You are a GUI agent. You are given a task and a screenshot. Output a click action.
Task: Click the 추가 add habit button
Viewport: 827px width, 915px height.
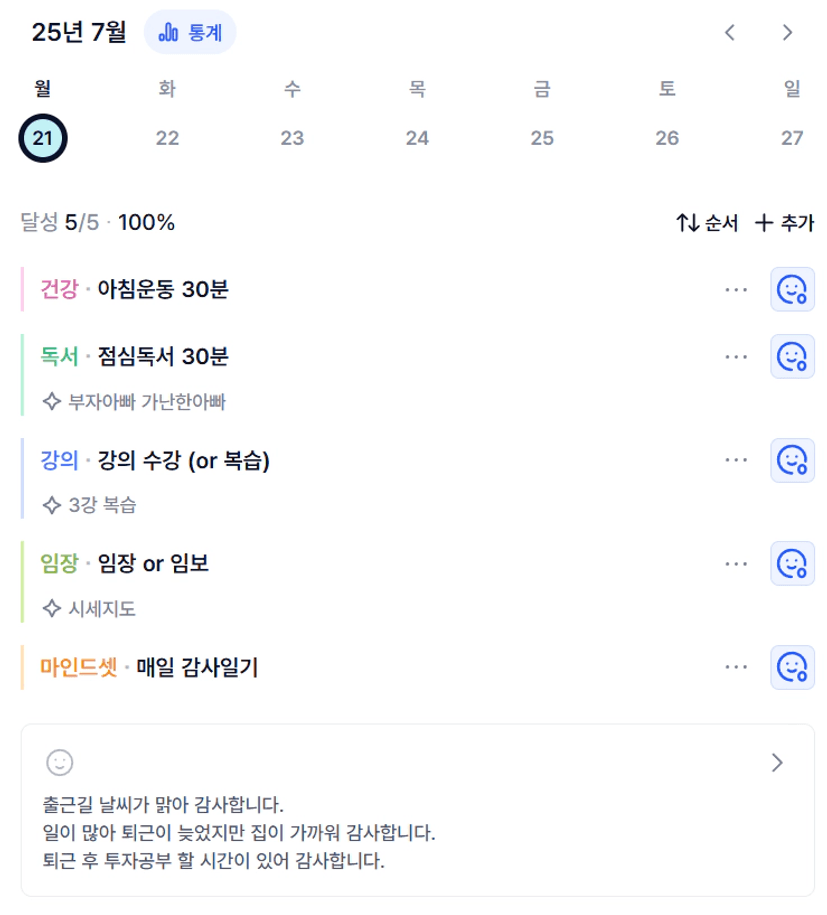pyautogui.click(x=784, y=223)
